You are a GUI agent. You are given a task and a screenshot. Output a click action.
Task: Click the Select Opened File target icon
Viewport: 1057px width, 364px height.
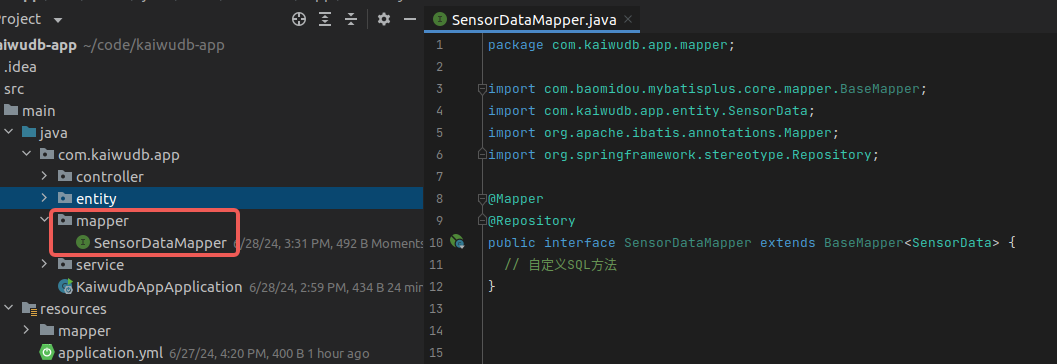[299, 20]
